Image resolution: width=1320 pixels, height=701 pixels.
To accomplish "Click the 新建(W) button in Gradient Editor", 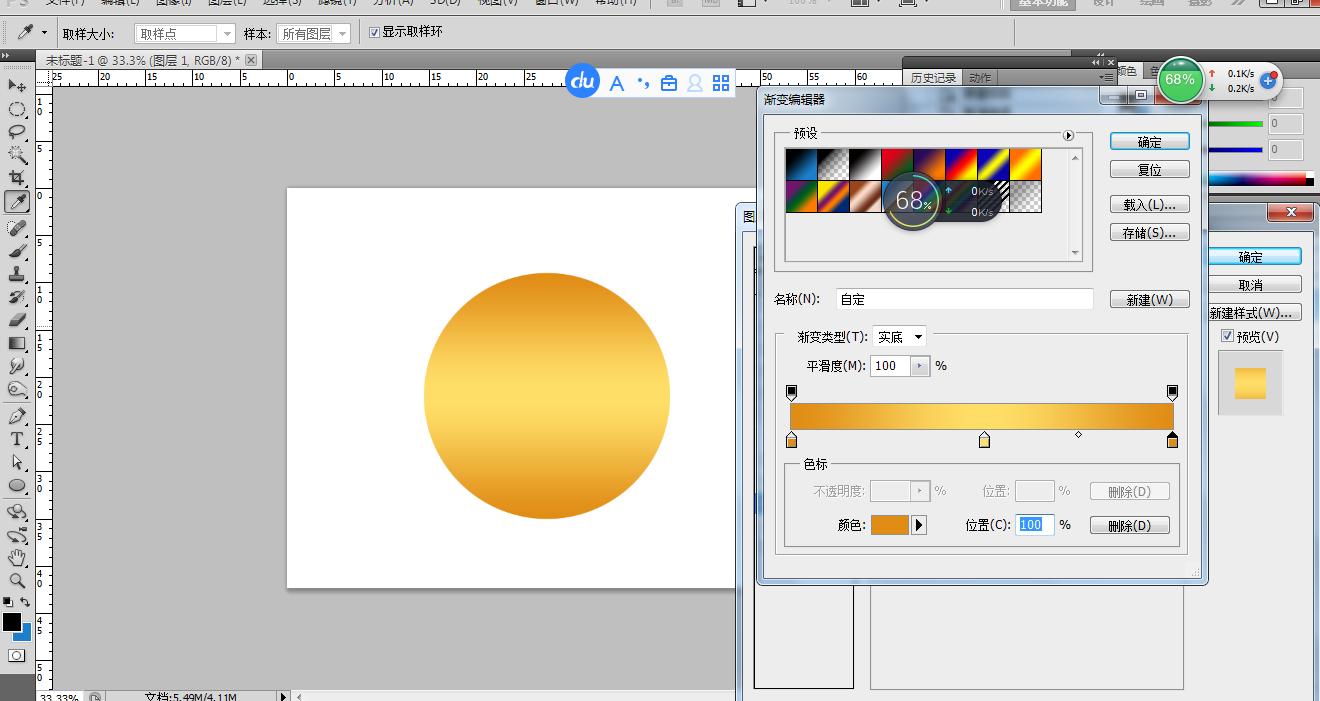I will [1148, 298].
